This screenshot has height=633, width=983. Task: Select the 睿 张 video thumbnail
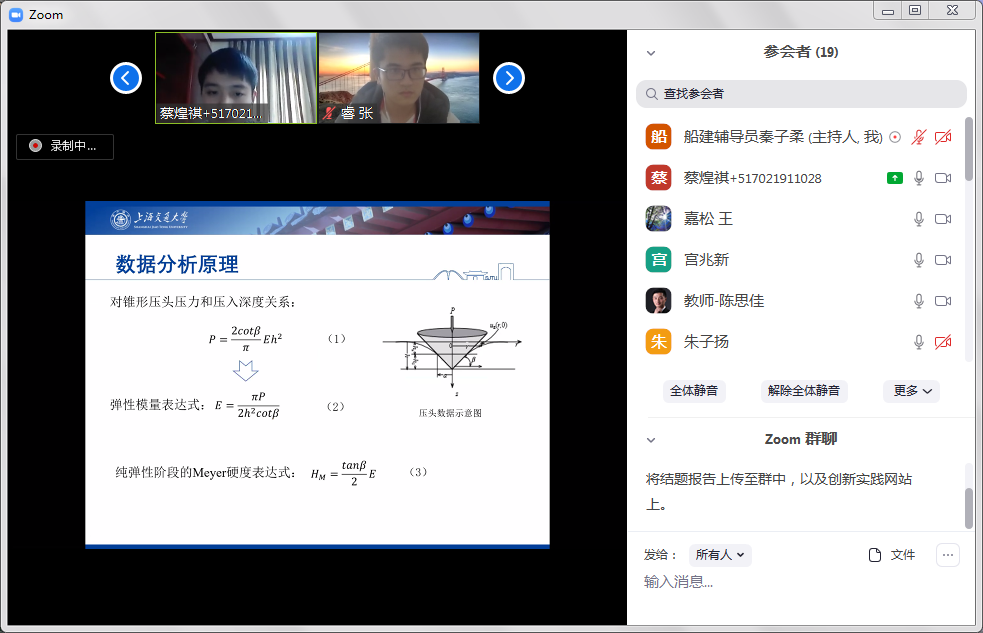pos(399,78)
